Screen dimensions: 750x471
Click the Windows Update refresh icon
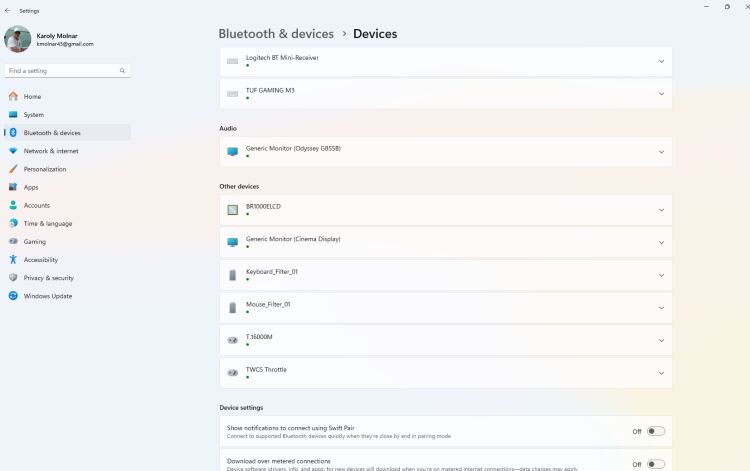[13, 296]
